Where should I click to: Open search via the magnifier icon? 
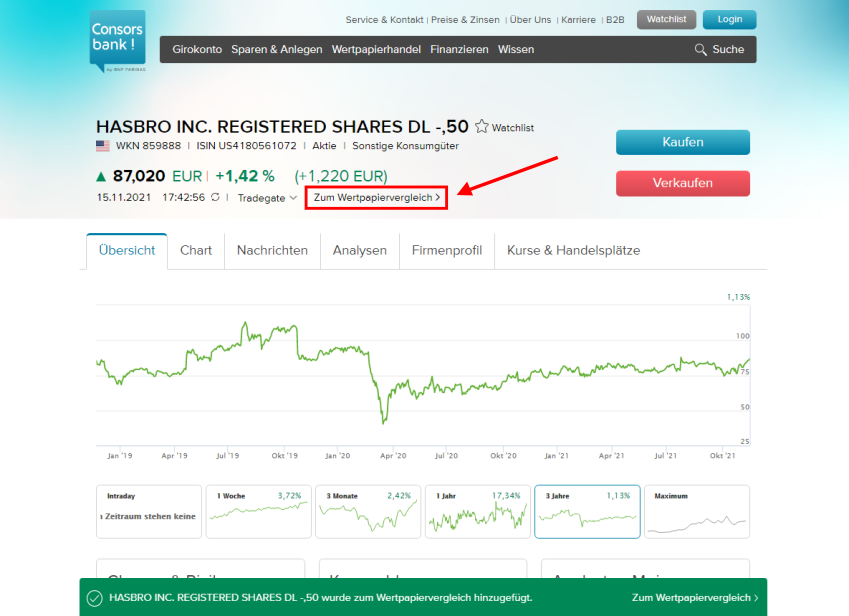(x=700, y=50)
